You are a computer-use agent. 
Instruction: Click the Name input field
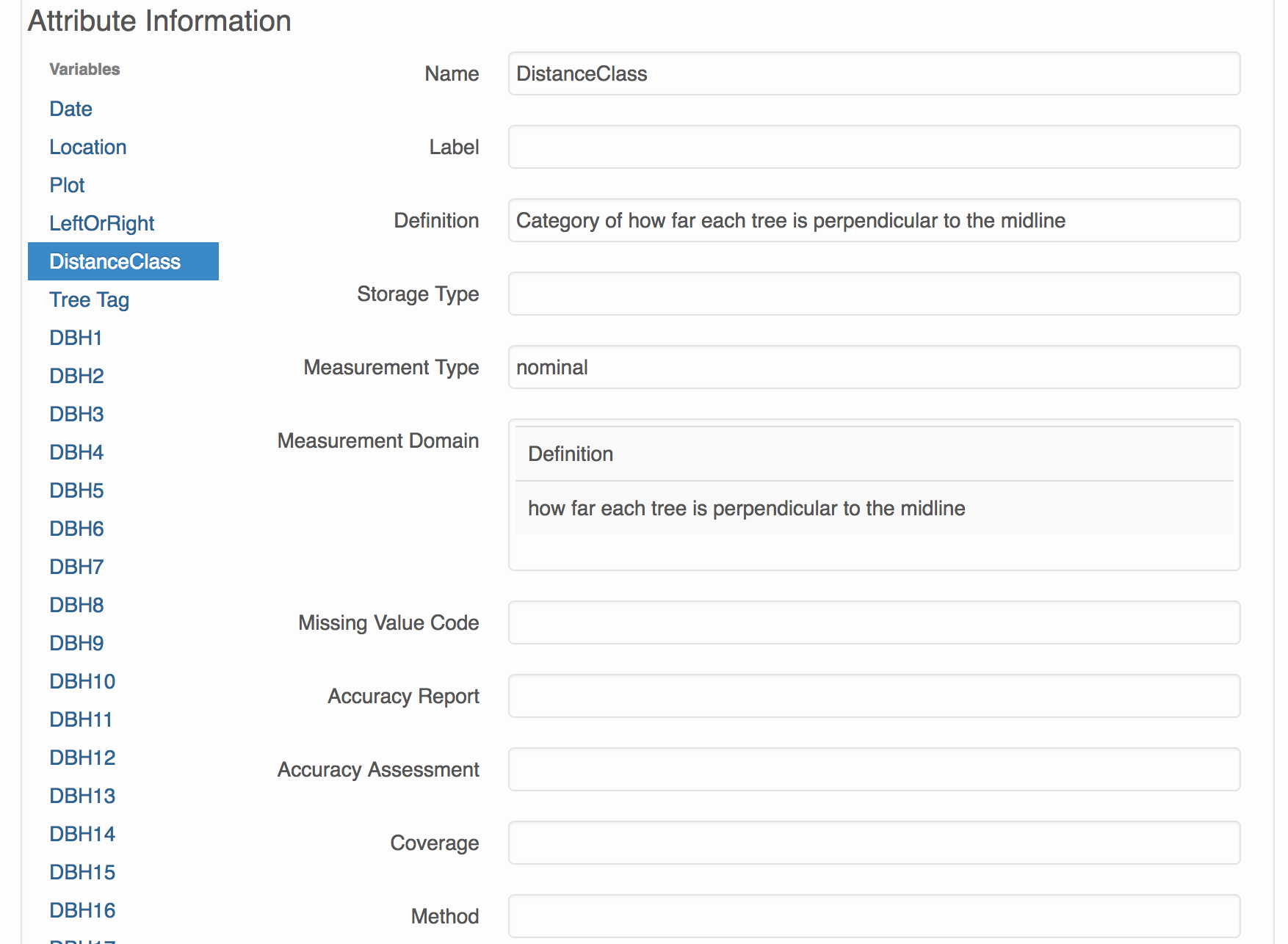(874, 73)
